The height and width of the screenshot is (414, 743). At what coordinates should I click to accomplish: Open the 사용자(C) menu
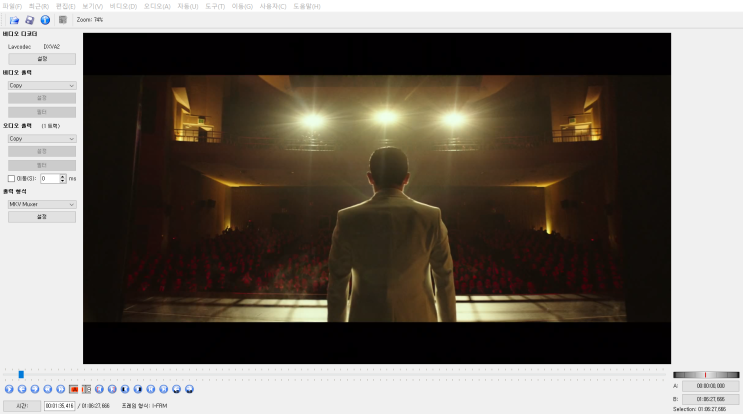click(273, 6)
